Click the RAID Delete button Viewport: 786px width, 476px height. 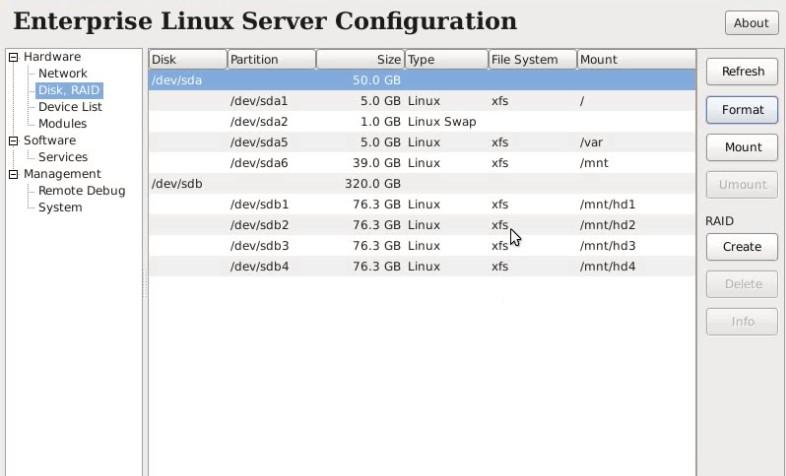742,285
